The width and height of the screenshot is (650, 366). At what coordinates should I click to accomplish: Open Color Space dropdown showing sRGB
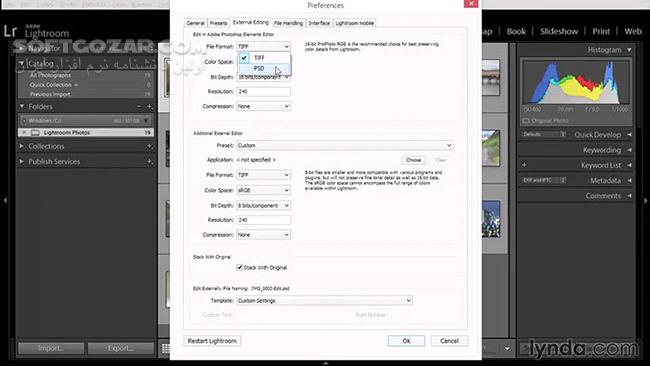263,190
